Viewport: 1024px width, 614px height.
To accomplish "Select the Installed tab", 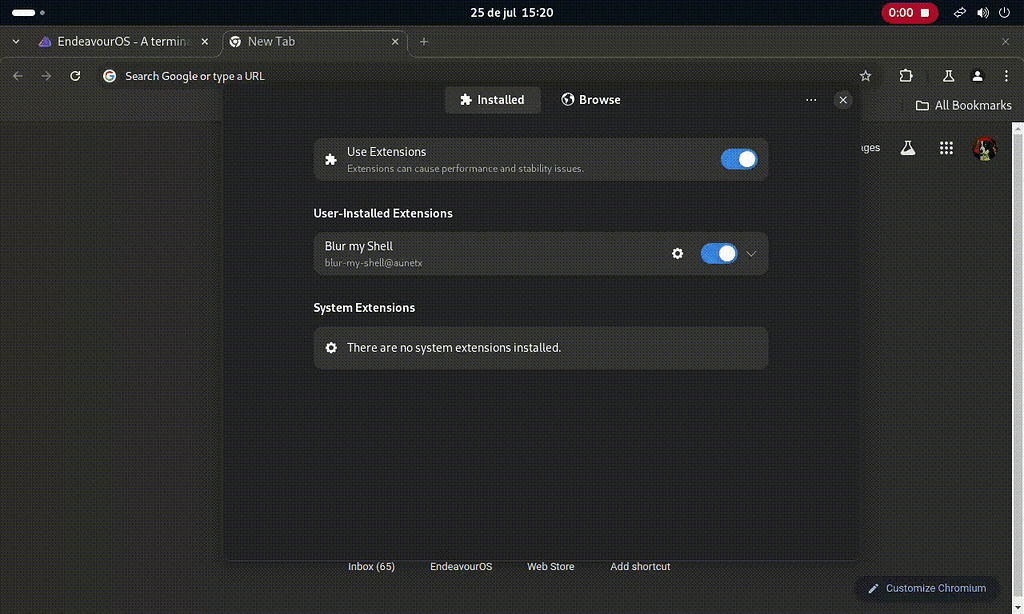I will click(x=492, y=99).
